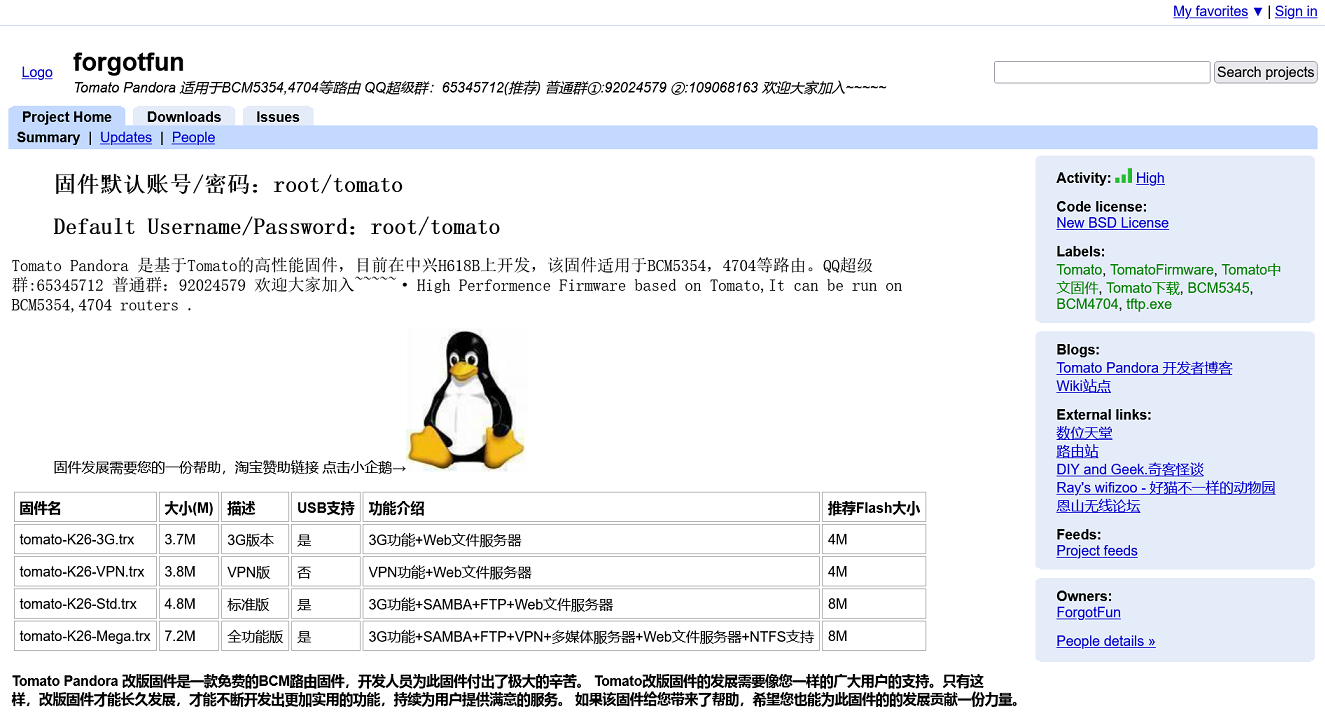Click the VPN功能+Web文件服务器 cell
This screenshot has height=722, width=1325.
pyautogui.click(x=591, y=572)
